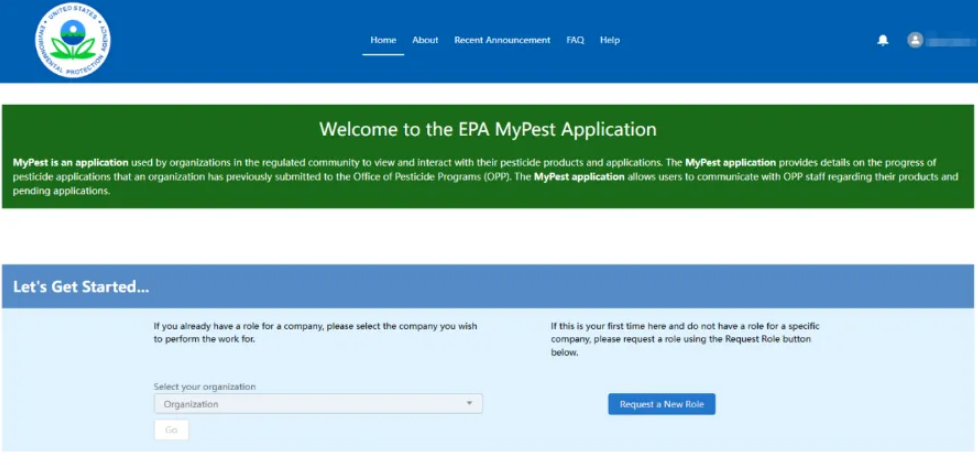The height and width of the screenshot is (458, 978).
Task: Click the Organization dropdown arrow
Action: point(469,404)
